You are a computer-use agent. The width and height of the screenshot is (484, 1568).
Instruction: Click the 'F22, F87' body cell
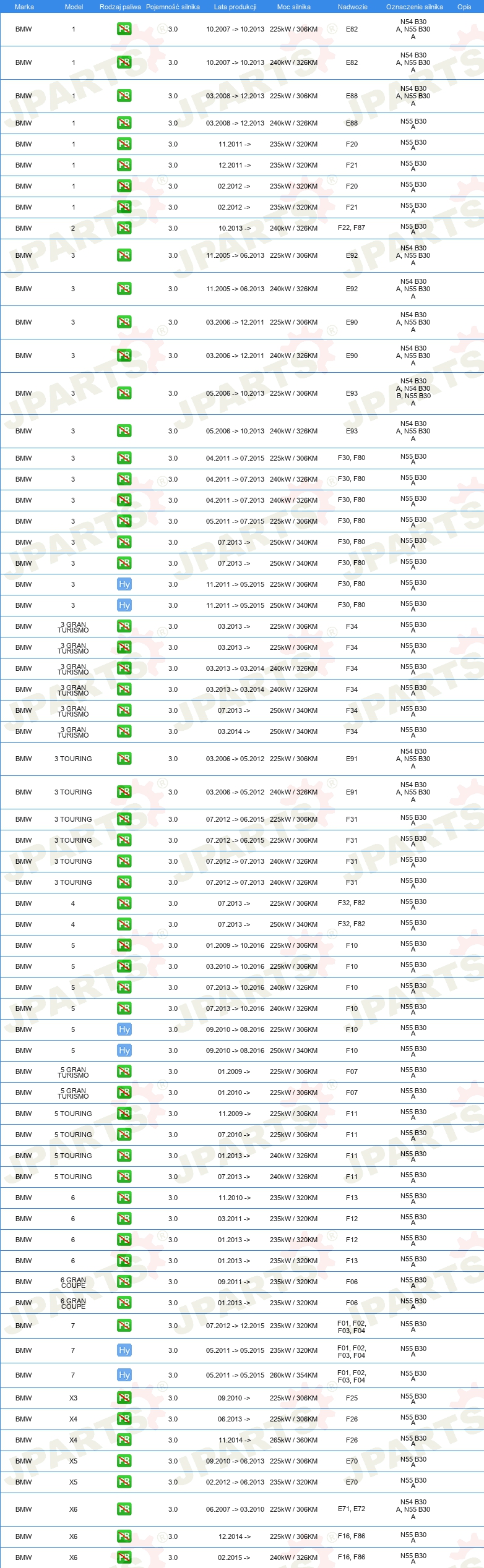tap(352, 228)
